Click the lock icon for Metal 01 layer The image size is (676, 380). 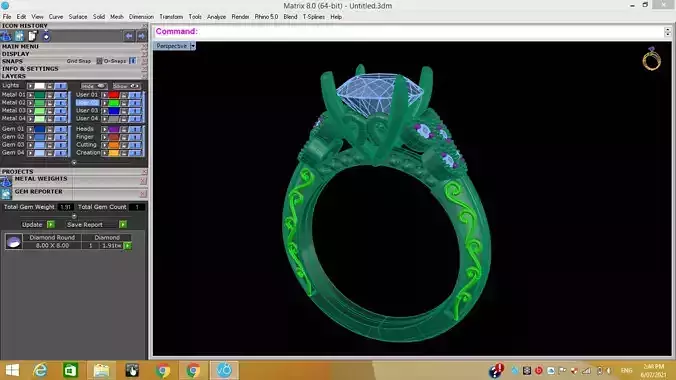50,95
